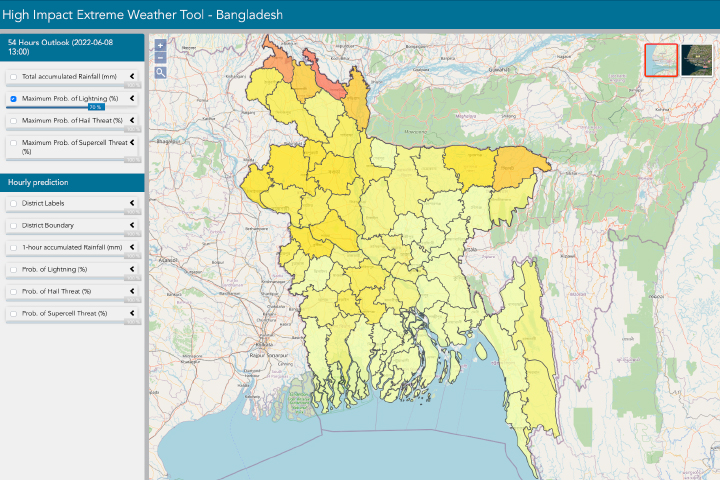Zoom out on the map
The width and height of the screenshot is (720, 480).
coord(160,59)
